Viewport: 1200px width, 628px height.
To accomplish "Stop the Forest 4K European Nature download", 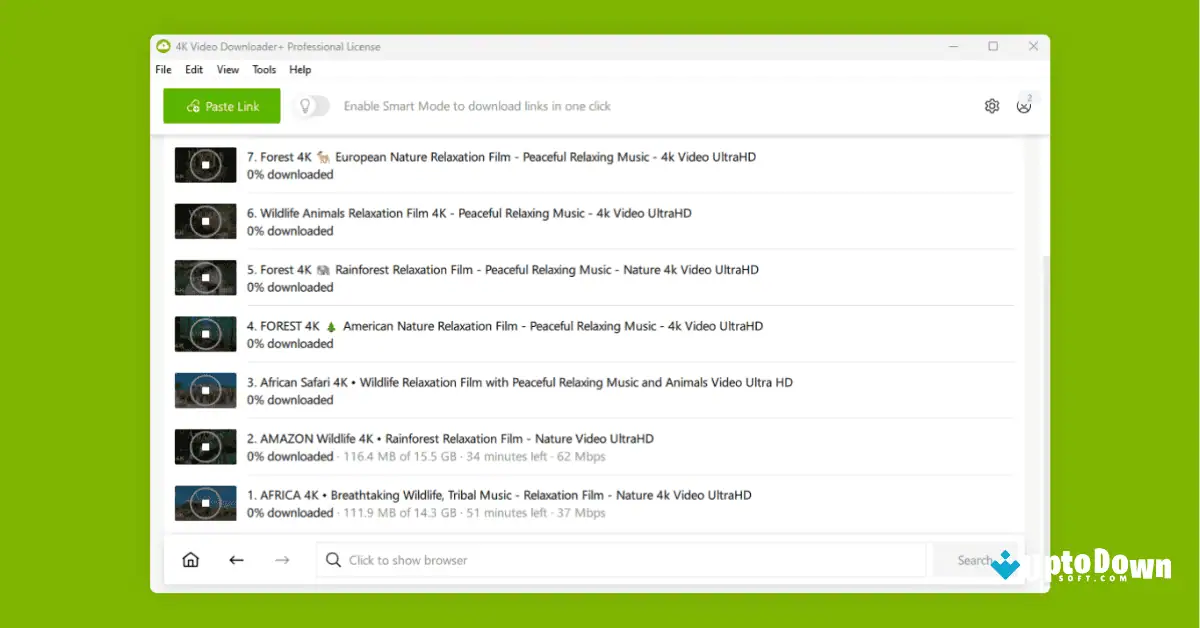I will click(x=205, y=164).
